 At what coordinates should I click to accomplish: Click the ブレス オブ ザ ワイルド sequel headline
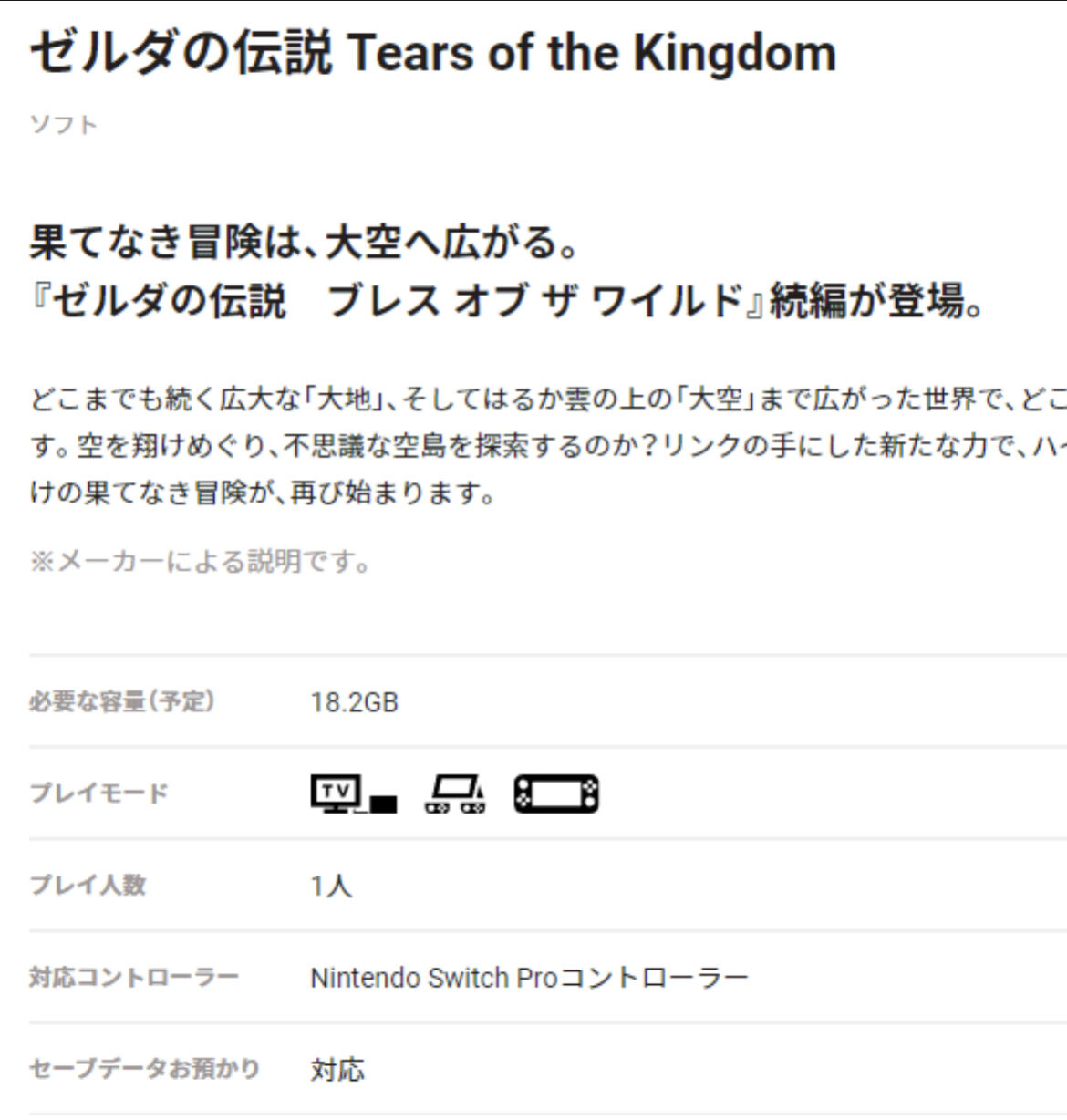coord(508,301)
